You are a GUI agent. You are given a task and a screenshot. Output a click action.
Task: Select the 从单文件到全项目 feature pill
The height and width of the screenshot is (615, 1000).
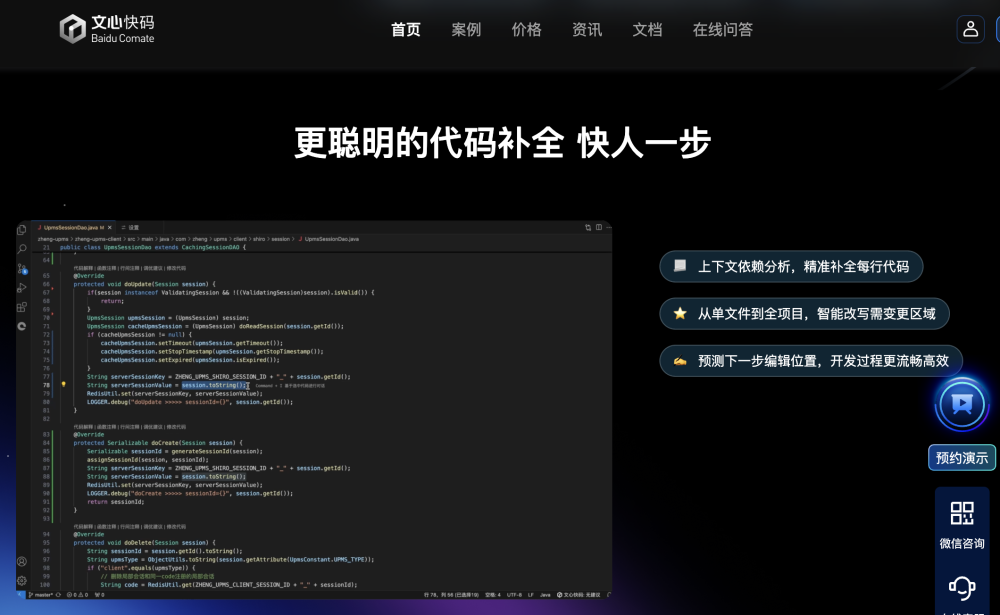804,314
